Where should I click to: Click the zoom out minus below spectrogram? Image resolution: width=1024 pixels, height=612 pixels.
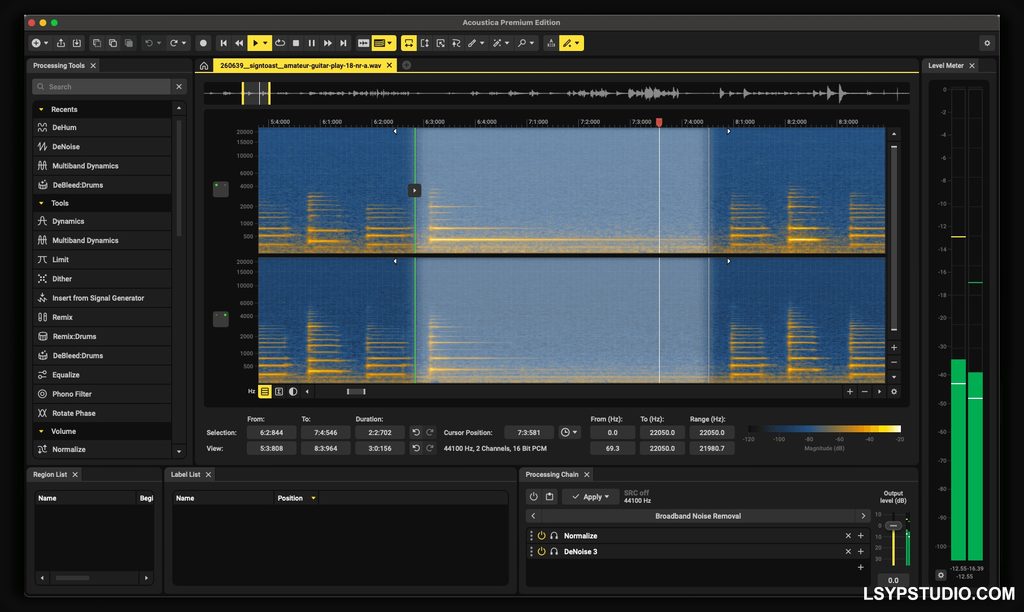pyautogui.click(x=865, y=392)
